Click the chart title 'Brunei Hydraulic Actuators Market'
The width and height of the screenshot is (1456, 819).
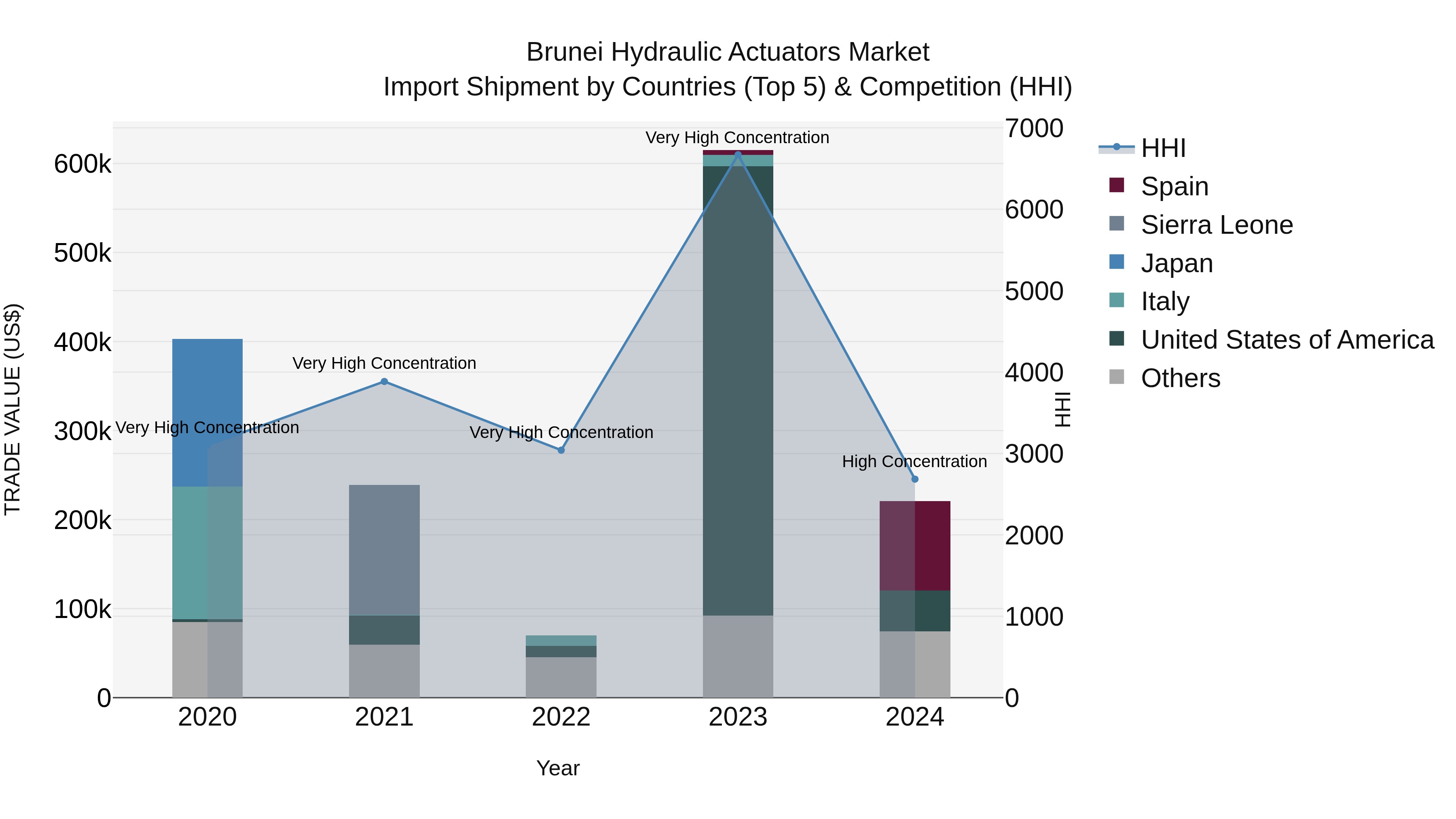(x=728, y=52)
